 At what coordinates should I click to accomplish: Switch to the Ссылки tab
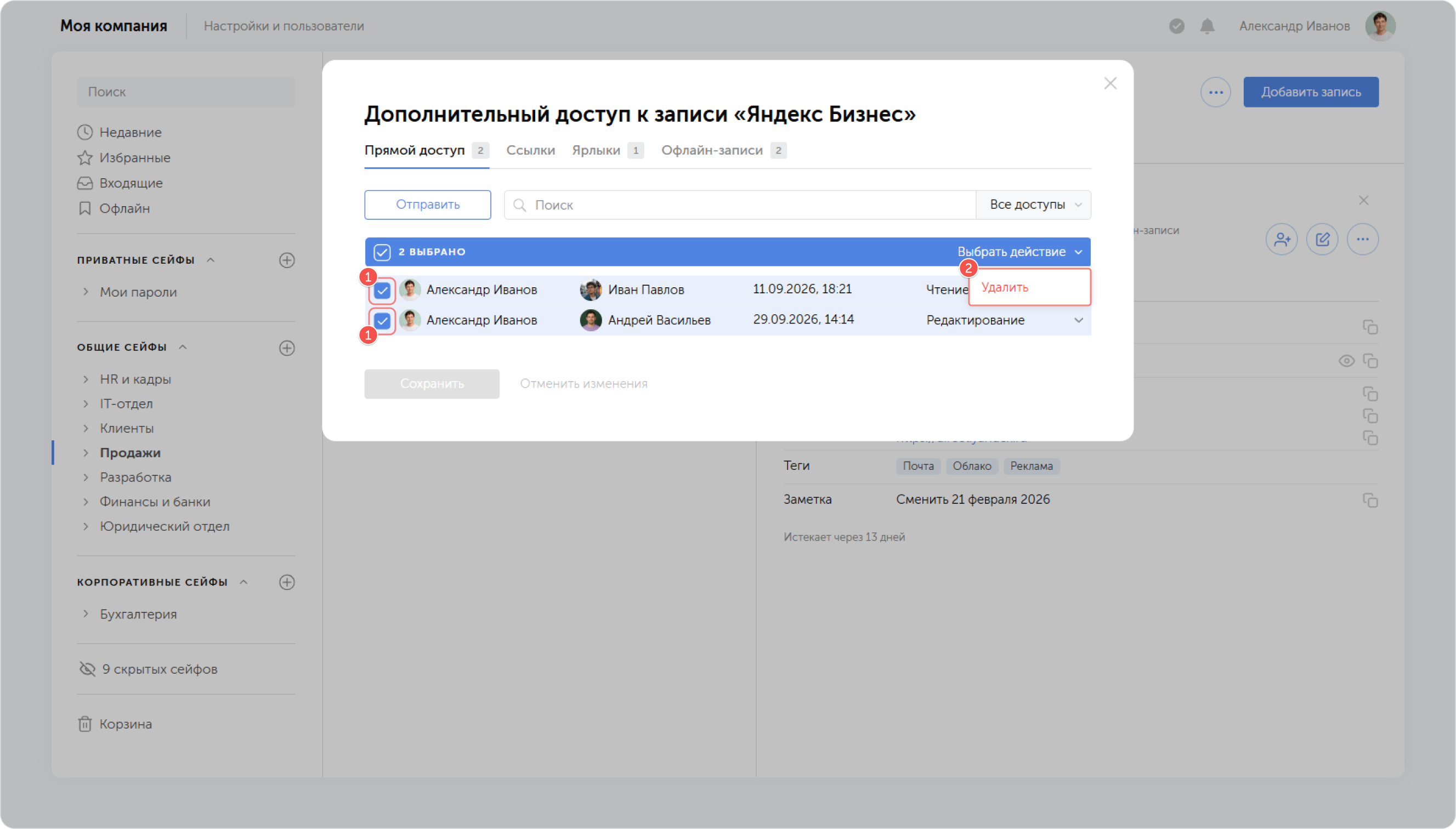(x=530, y=150)
